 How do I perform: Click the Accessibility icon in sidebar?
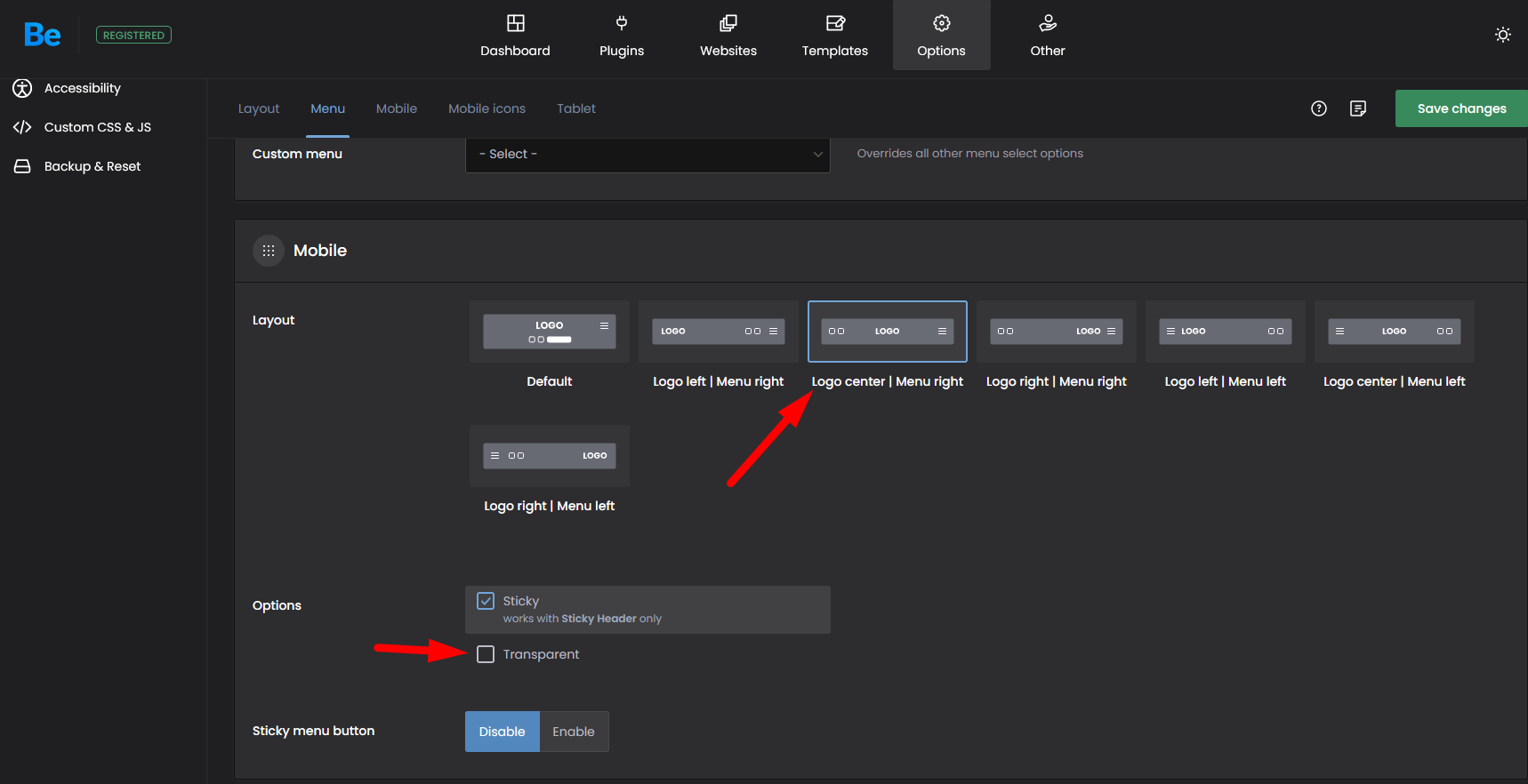click(x=22, y=88)
